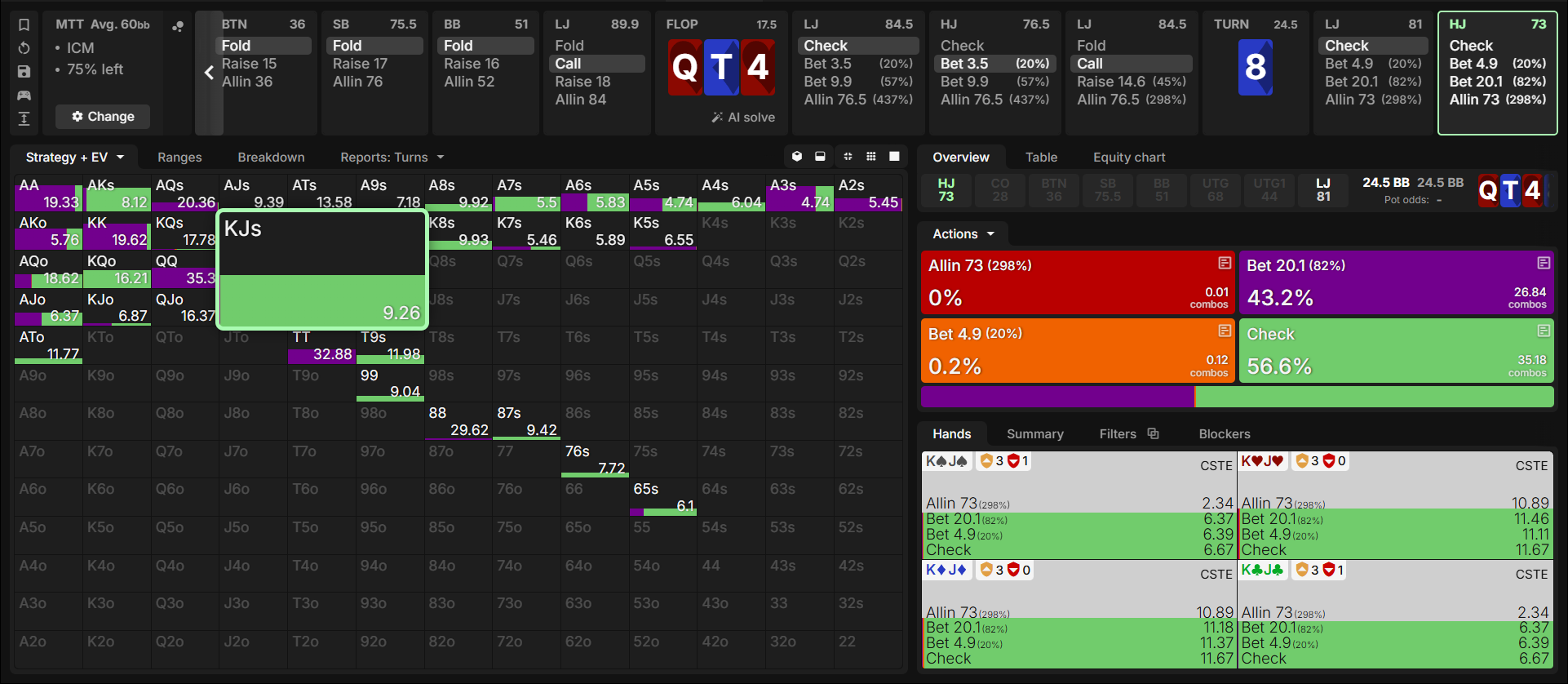
Task: Select the AA hand cell in matrix
Action: [48, 193]
